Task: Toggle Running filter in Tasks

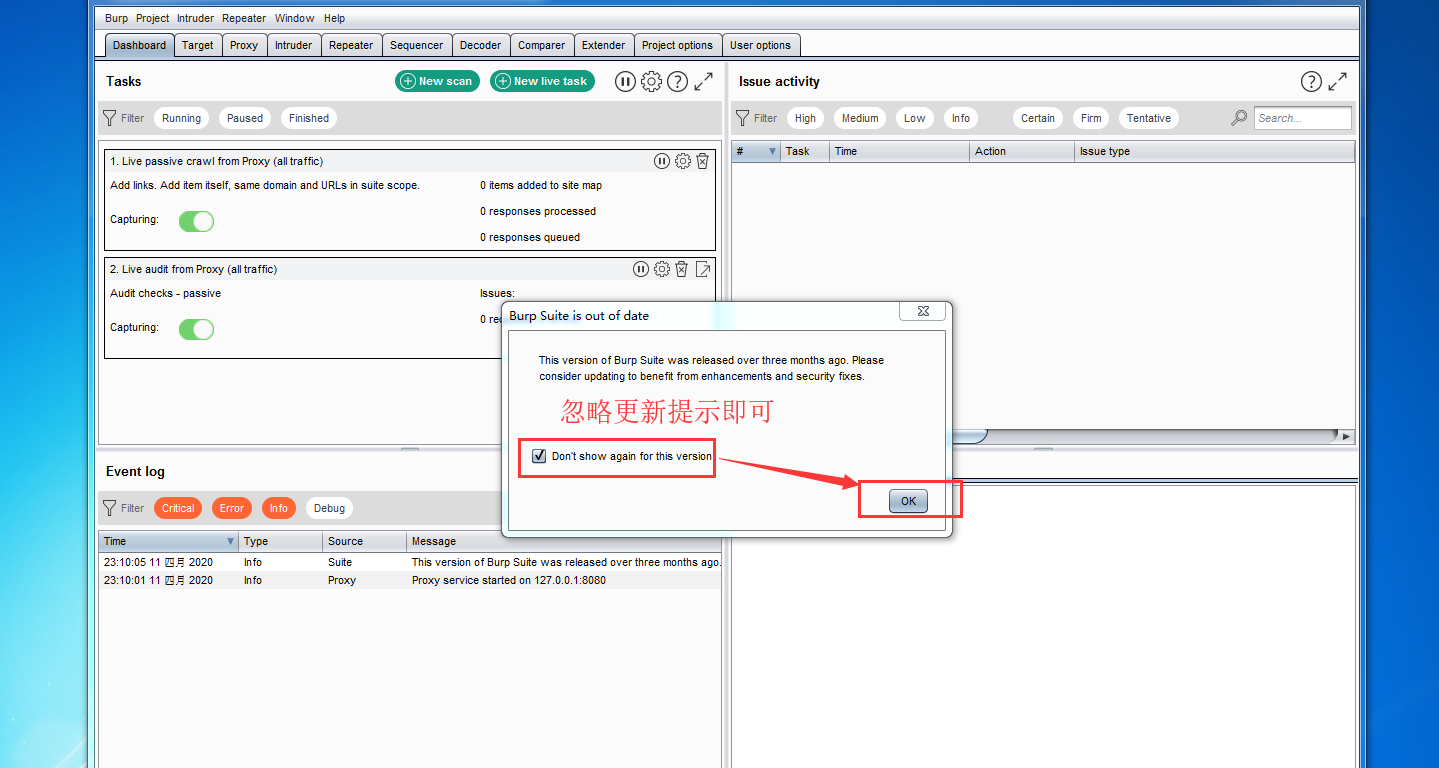Action: coord(181,118)
